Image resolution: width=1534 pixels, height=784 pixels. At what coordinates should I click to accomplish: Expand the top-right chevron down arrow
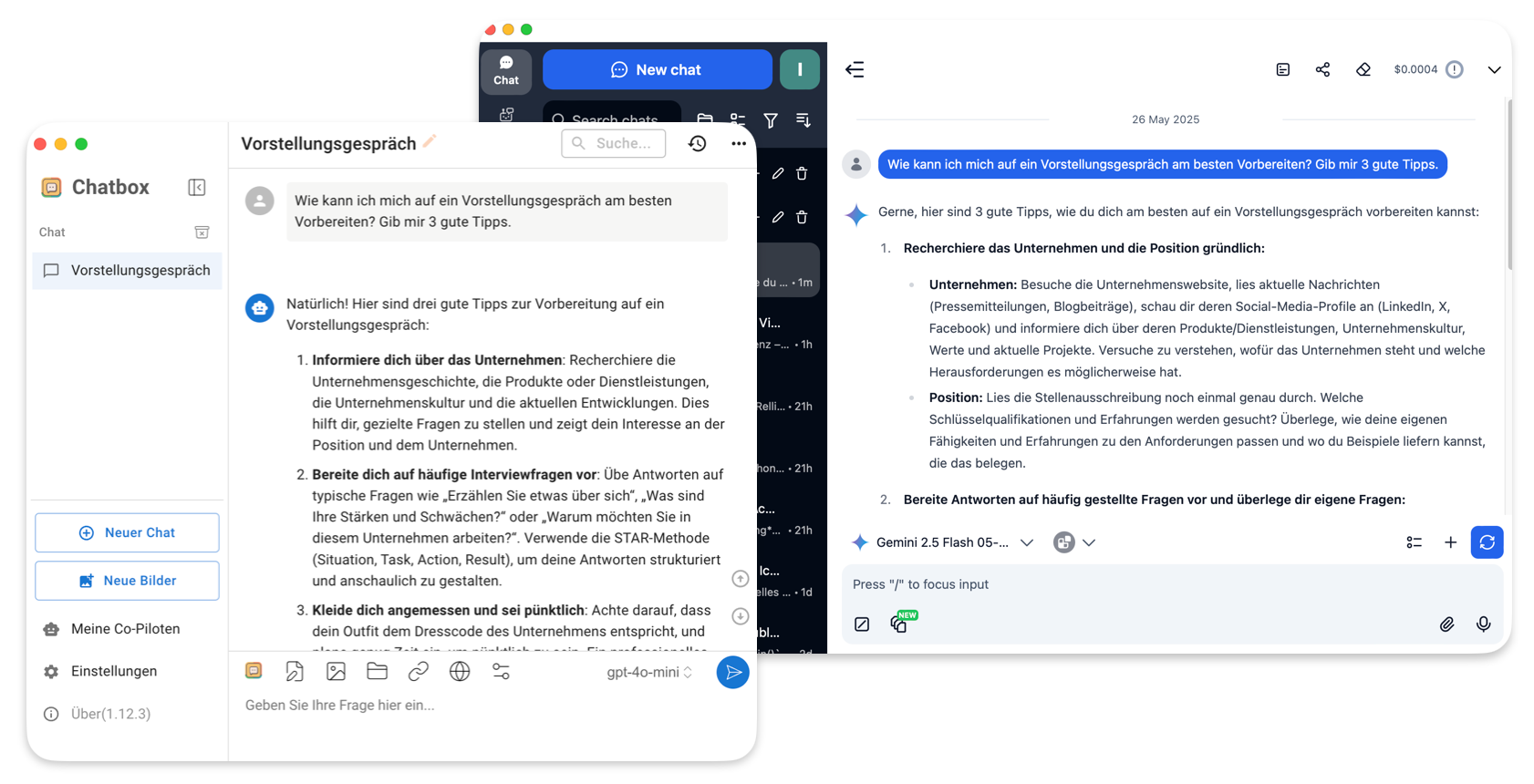(1494, 69)
